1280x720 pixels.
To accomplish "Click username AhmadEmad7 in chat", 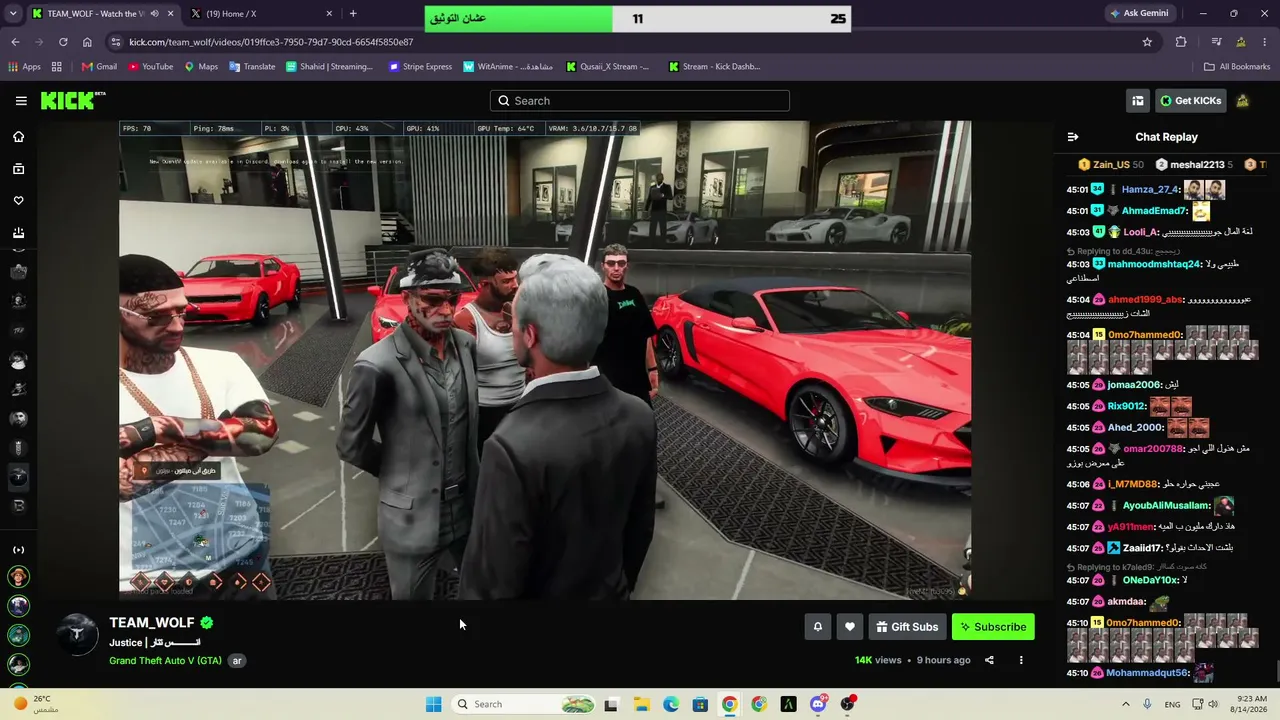I will tap(1154, 212).
